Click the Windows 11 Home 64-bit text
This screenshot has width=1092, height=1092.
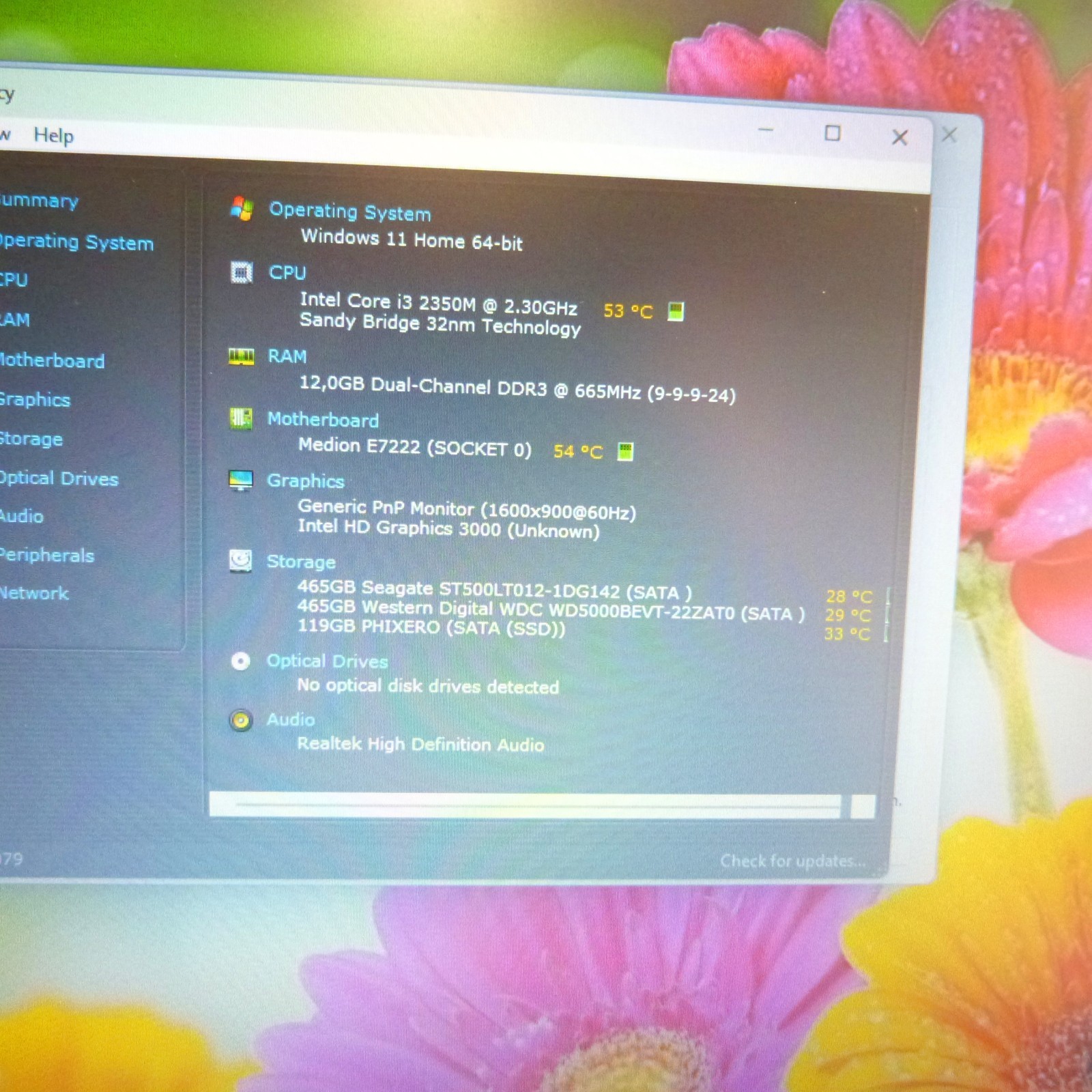click(412, 240)
